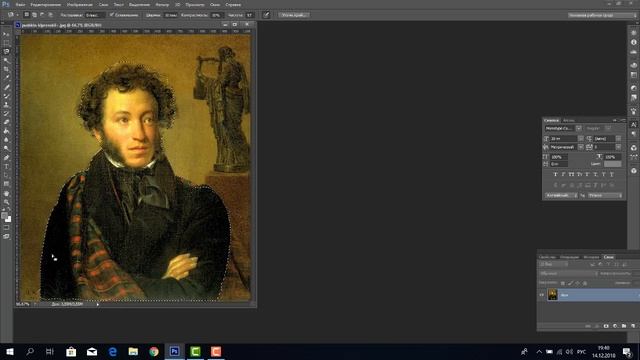Screen dimensions: 640x360
Task: Select the Horizontal Type tool
Action: pos(6,167)
